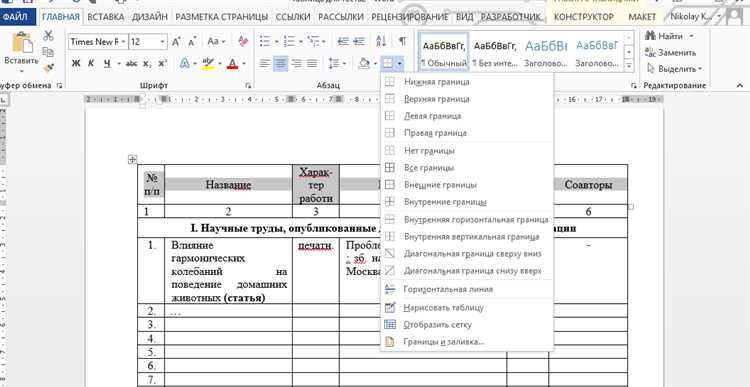Viewport: 750px width, 387px height.
Task: Toggle strikethrough abc formatting
Action: [x=131, y=63]
